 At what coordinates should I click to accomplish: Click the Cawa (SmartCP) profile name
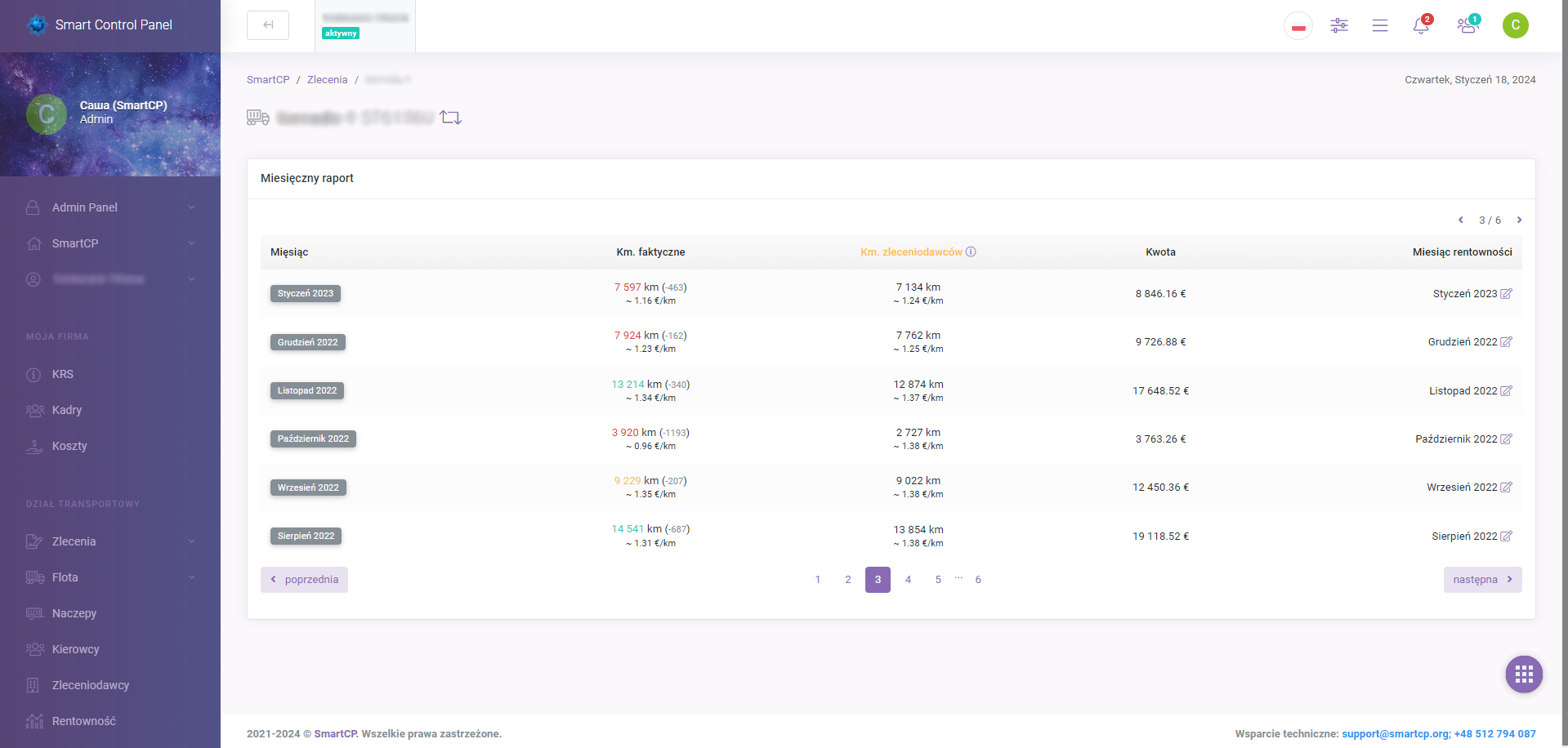point(123,105)
